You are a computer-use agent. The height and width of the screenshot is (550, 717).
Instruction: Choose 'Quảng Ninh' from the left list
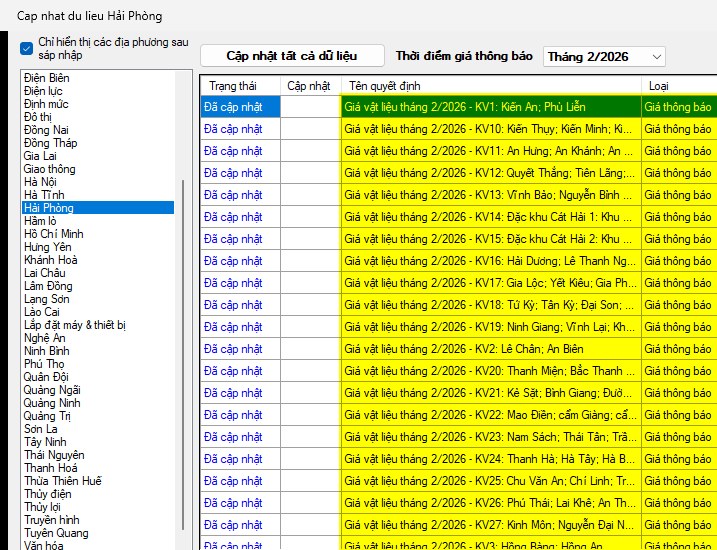(54, 403)
